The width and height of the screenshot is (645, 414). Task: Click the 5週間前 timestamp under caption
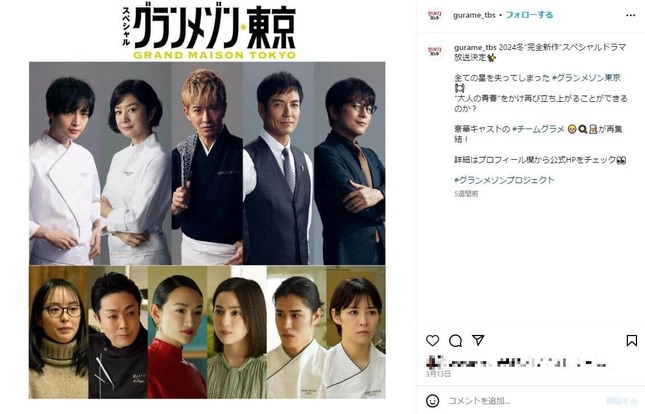(x=466, y=193)
